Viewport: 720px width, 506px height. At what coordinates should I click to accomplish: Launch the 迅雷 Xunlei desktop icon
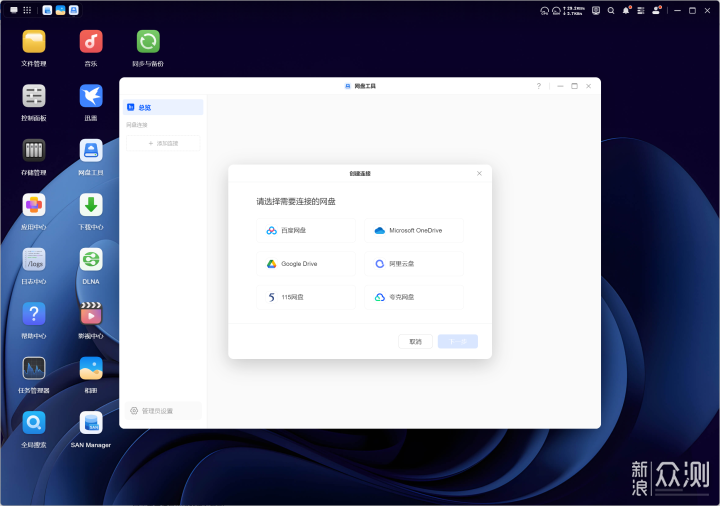pyautogui.click(x=91, y=96)
